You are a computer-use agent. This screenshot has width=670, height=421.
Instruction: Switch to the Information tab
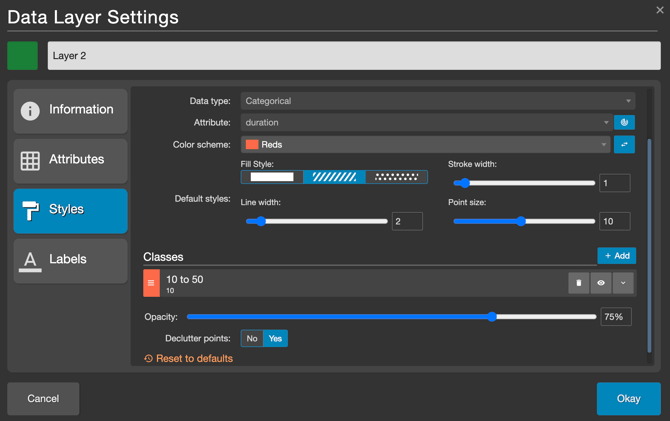click(70, 110)
